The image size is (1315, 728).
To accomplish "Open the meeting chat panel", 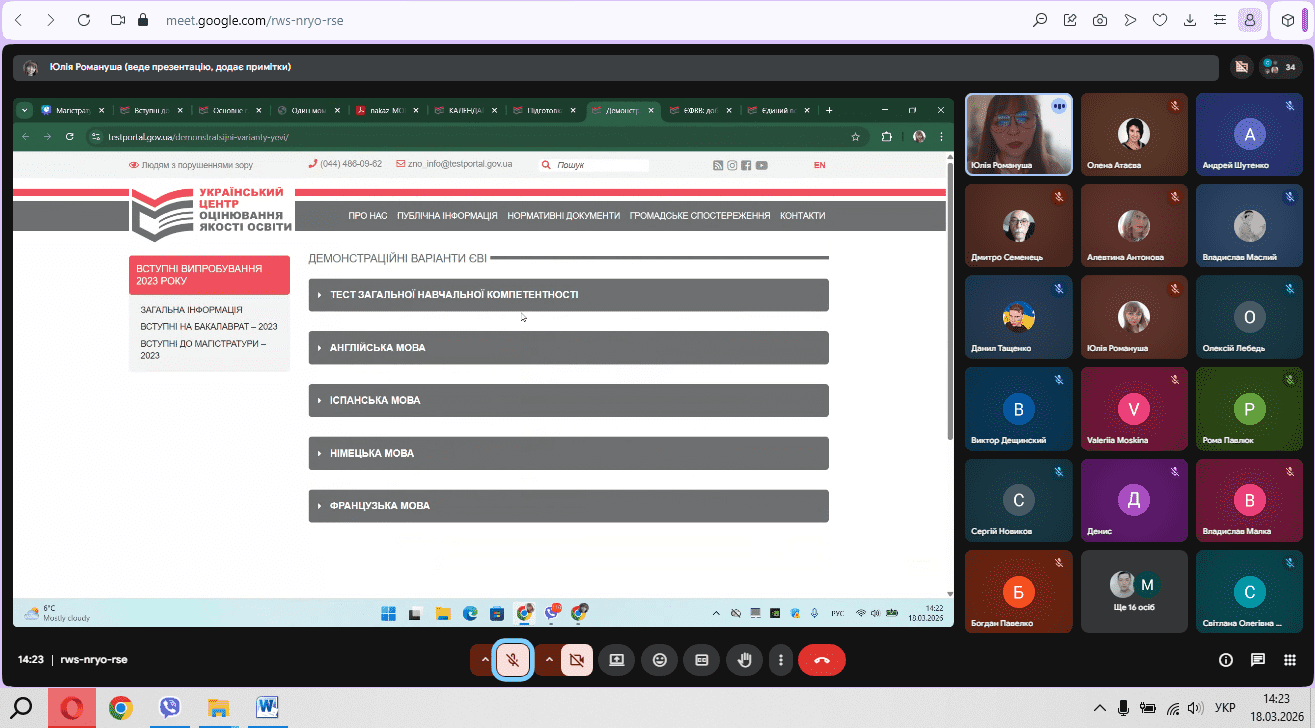I will (1258, 660).
